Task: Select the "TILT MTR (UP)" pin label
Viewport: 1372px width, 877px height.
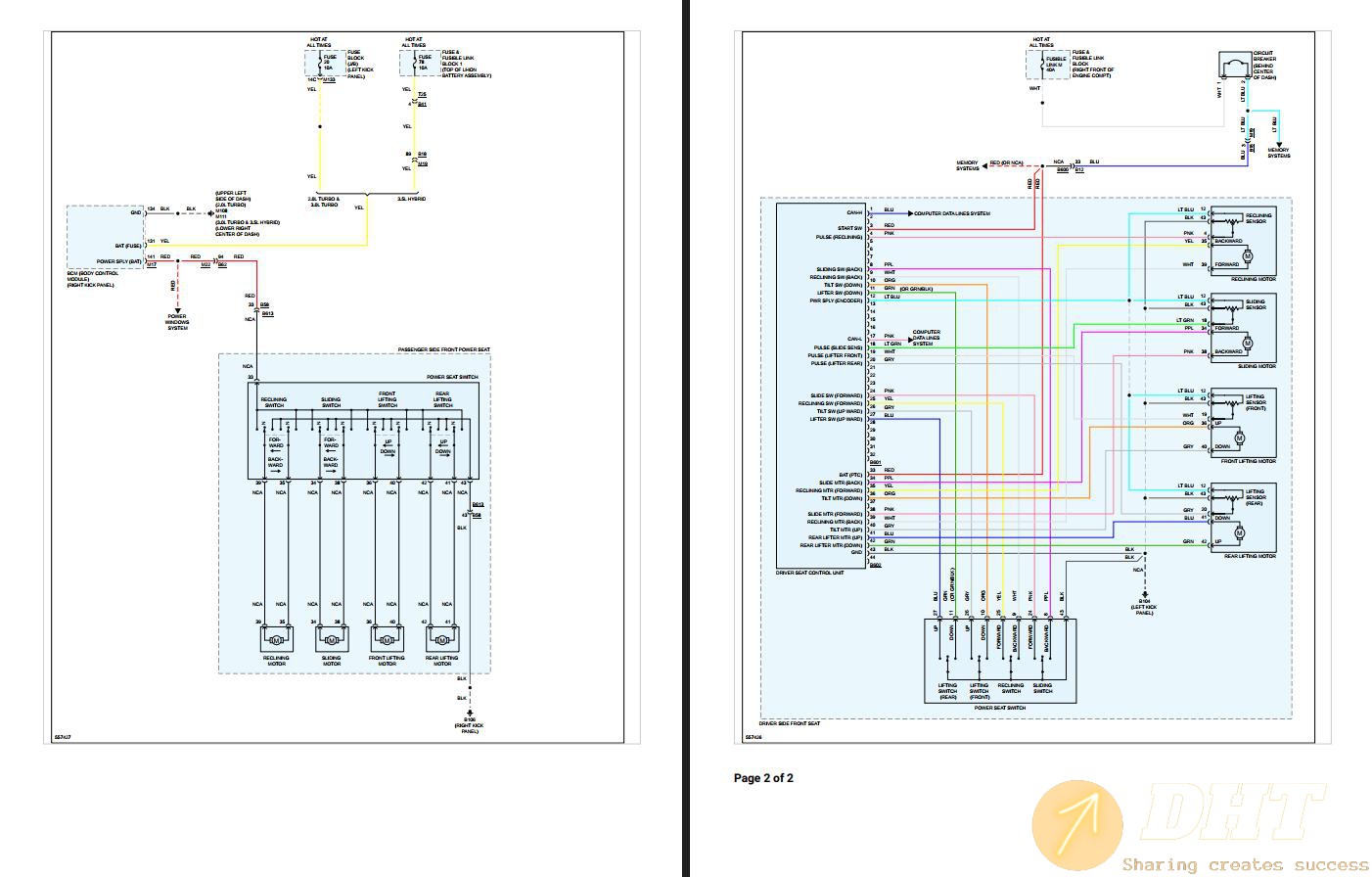Action: 845,530
